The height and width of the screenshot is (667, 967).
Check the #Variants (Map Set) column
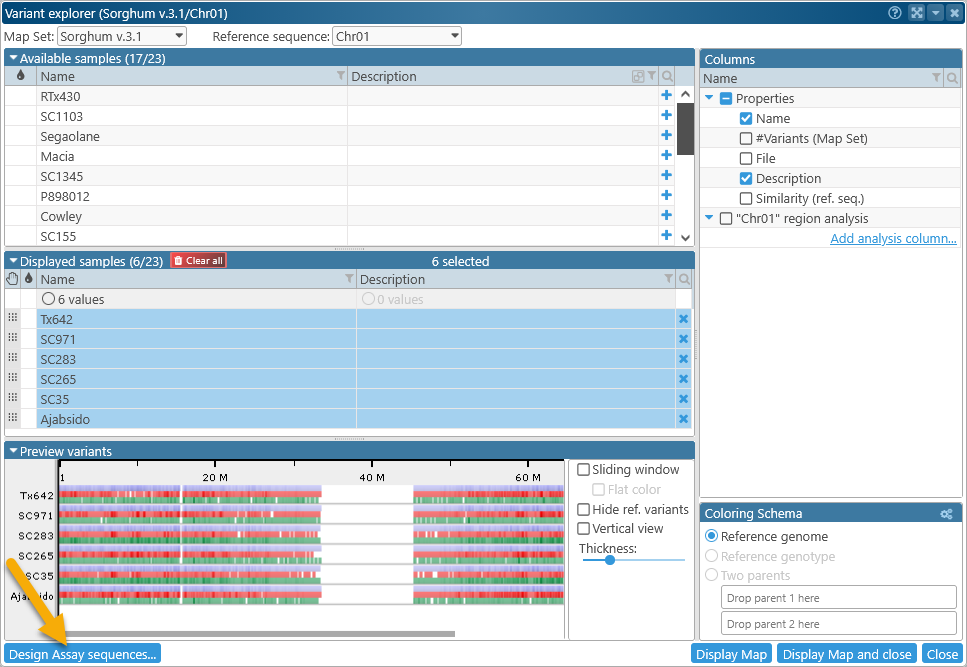746,138
